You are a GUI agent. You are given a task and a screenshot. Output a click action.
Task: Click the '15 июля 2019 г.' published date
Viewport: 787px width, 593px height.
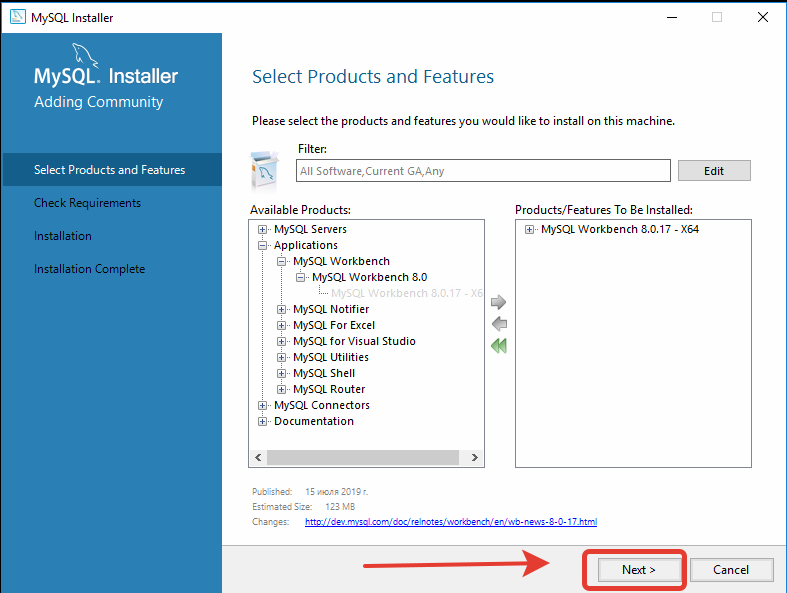[x=336, y=492]
